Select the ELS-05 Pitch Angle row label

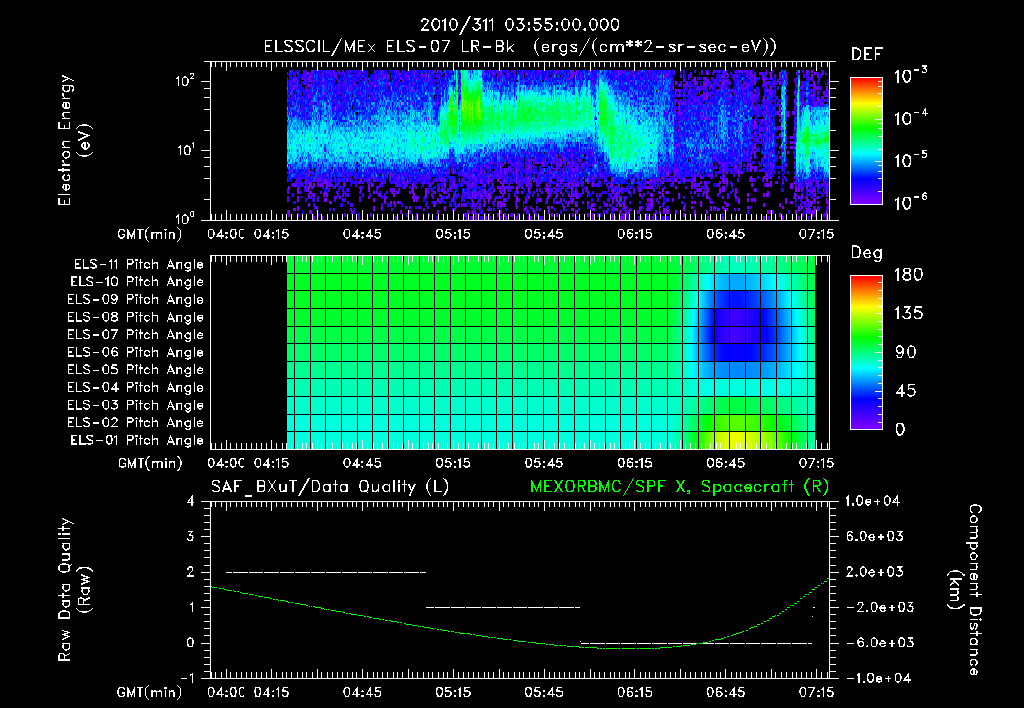136,370
